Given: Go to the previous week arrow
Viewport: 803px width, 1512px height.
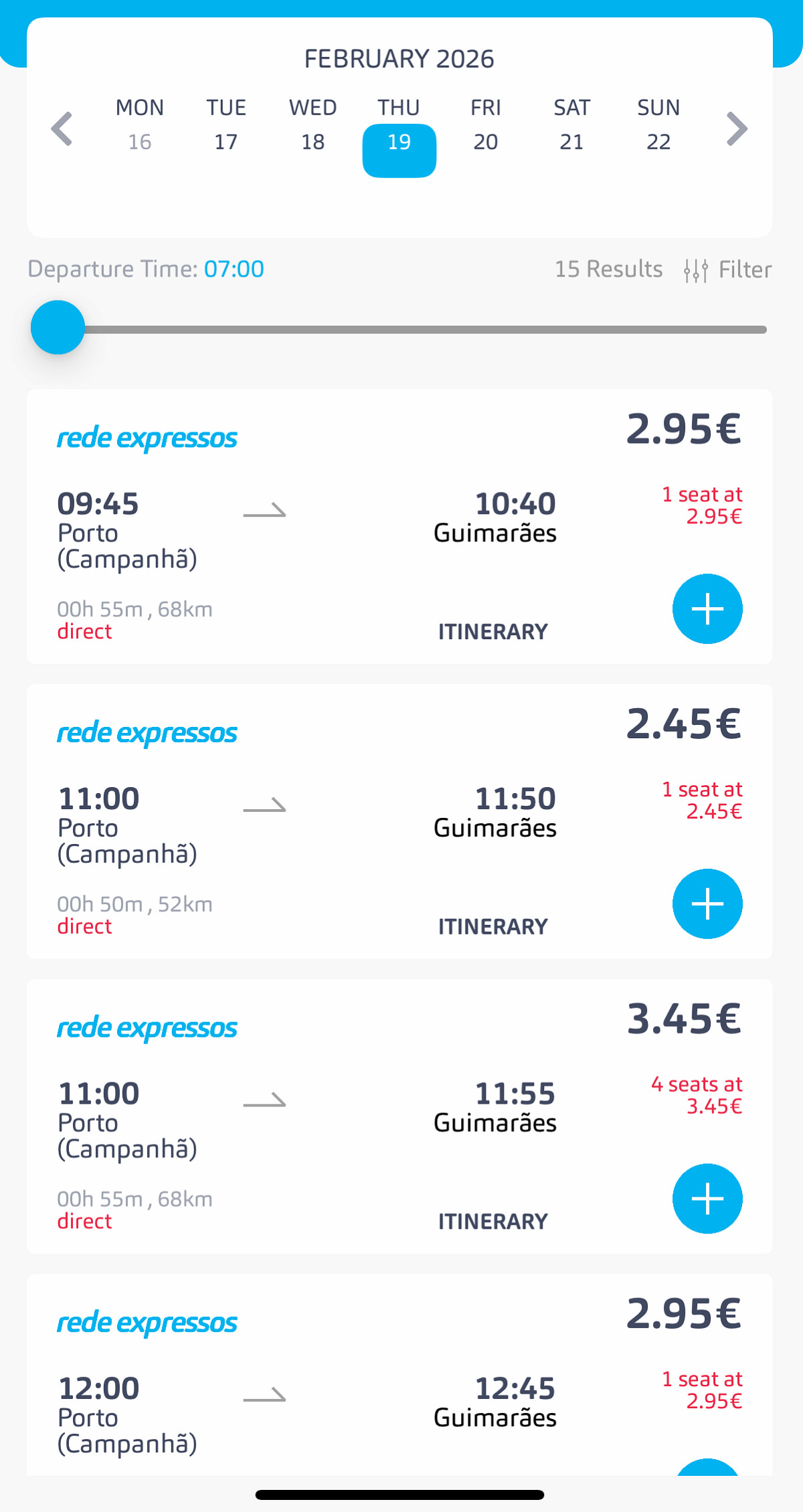Looking at the screenshot, I should (x=62, y=129).
